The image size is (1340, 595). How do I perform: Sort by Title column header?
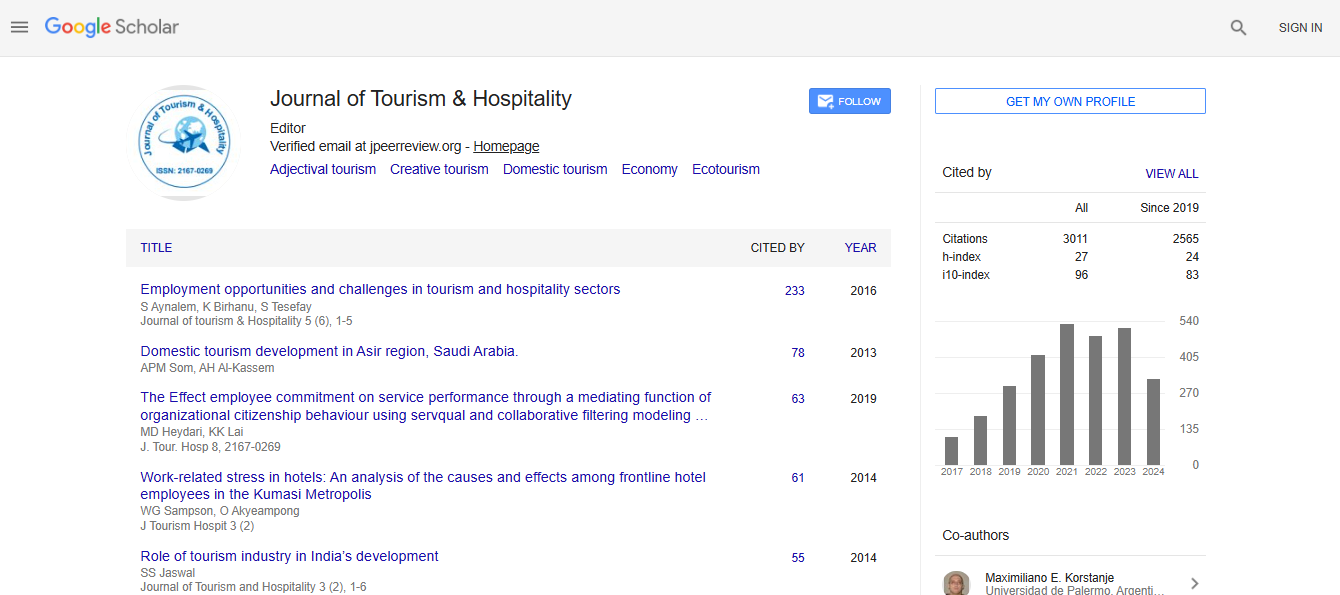(156, 248)
